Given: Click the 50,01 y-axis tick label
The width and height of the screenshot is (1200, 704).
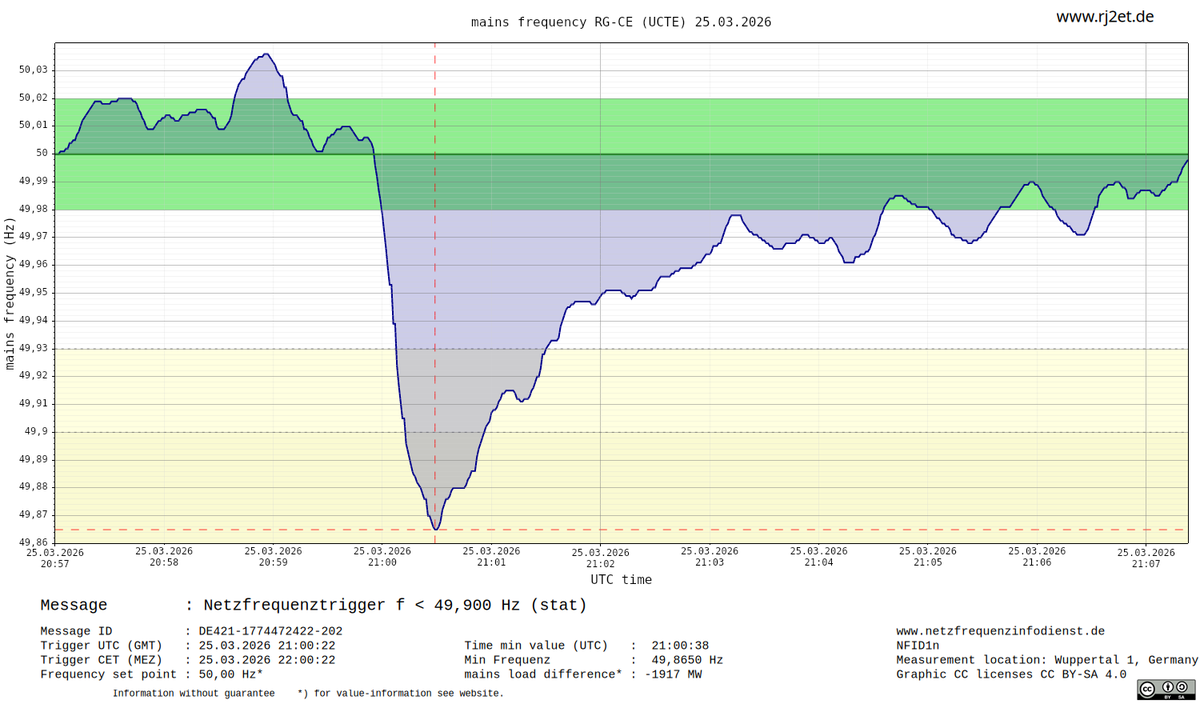Looking at the screenshot, I should click(x=33, y=125).
